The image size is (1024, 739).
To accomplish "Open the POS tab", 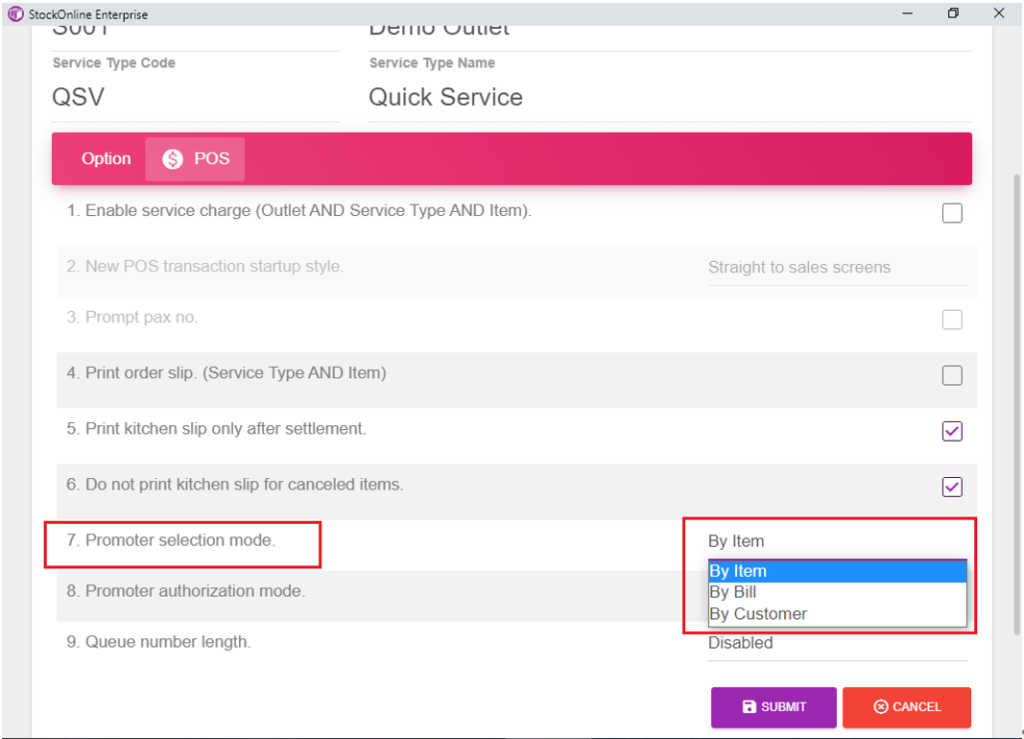I will (x=196, y=159).
